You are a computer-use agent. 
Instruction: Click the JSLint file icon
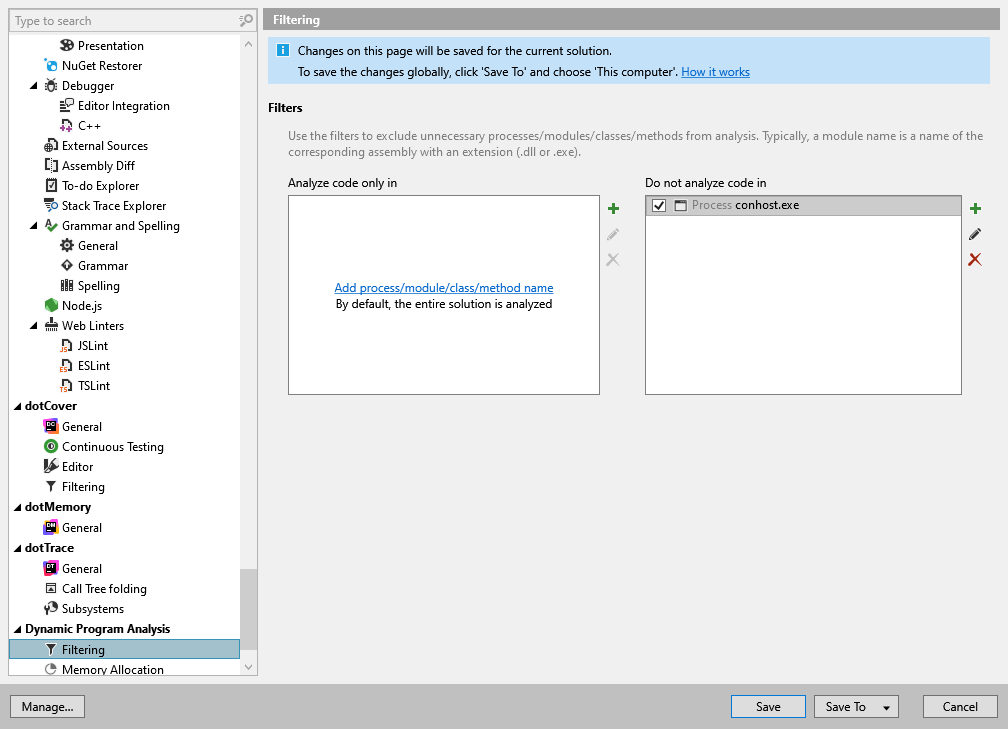coord(67,346)
